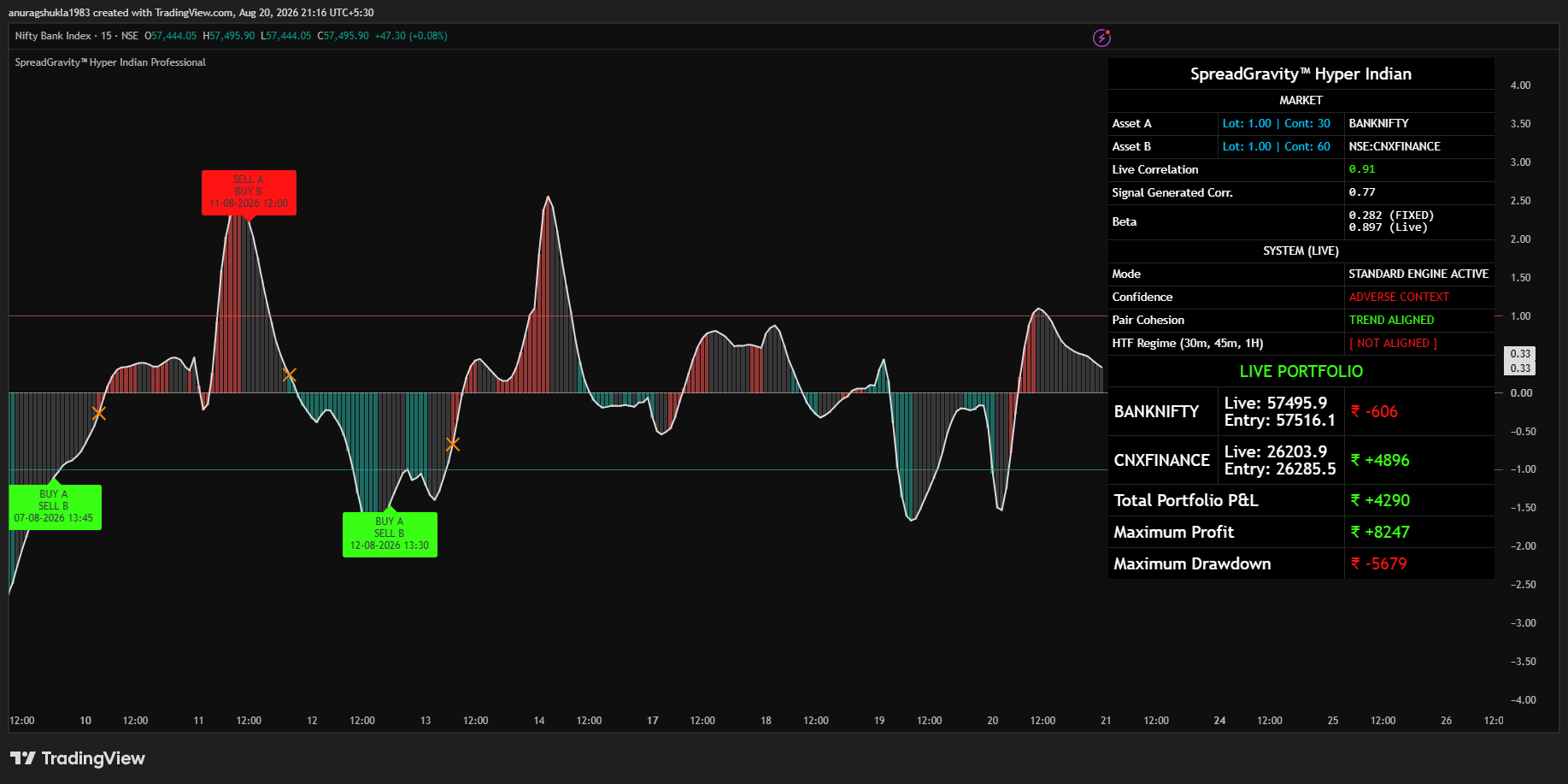Click the BANKNIFTY P&L value -606

click(1374, 411)
